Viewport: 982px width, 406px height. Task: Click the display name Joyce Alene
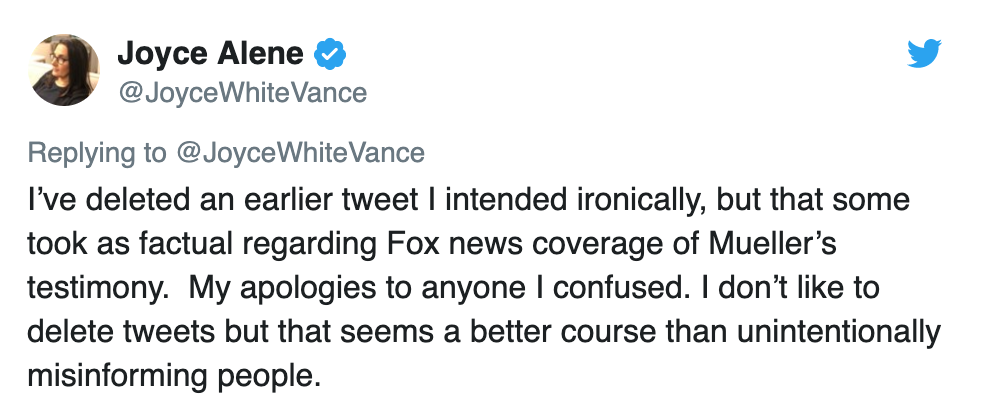[x=211, y=54]
